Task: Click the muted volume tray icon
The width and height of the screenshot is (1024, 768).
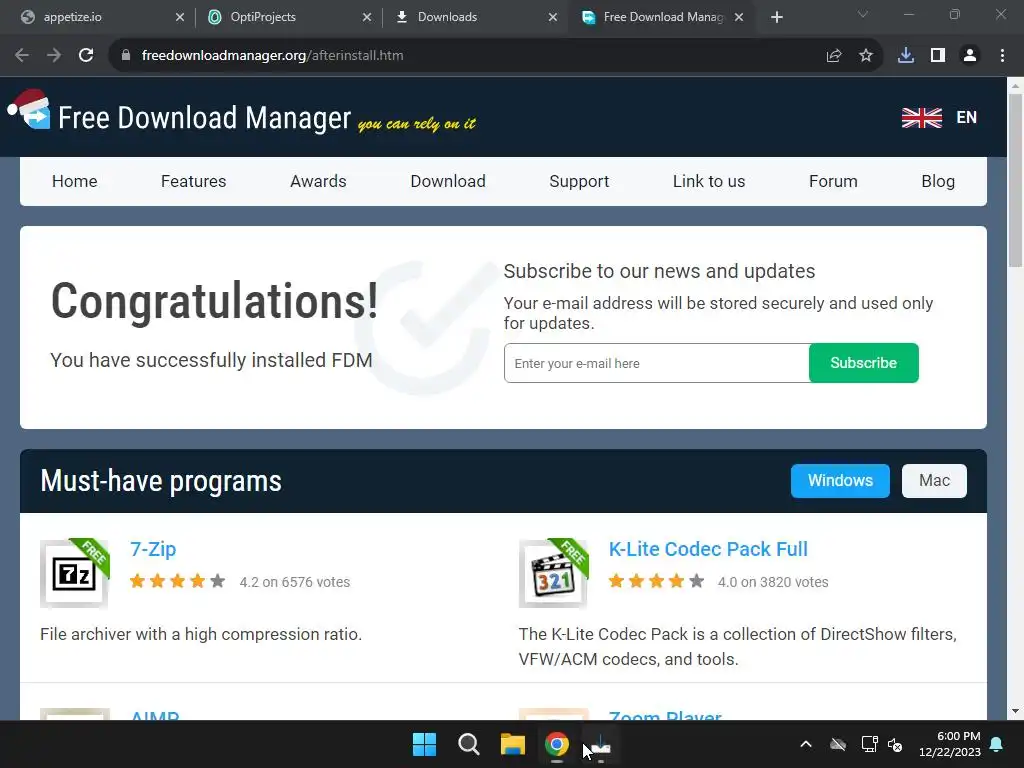Action: pos(895,744)
